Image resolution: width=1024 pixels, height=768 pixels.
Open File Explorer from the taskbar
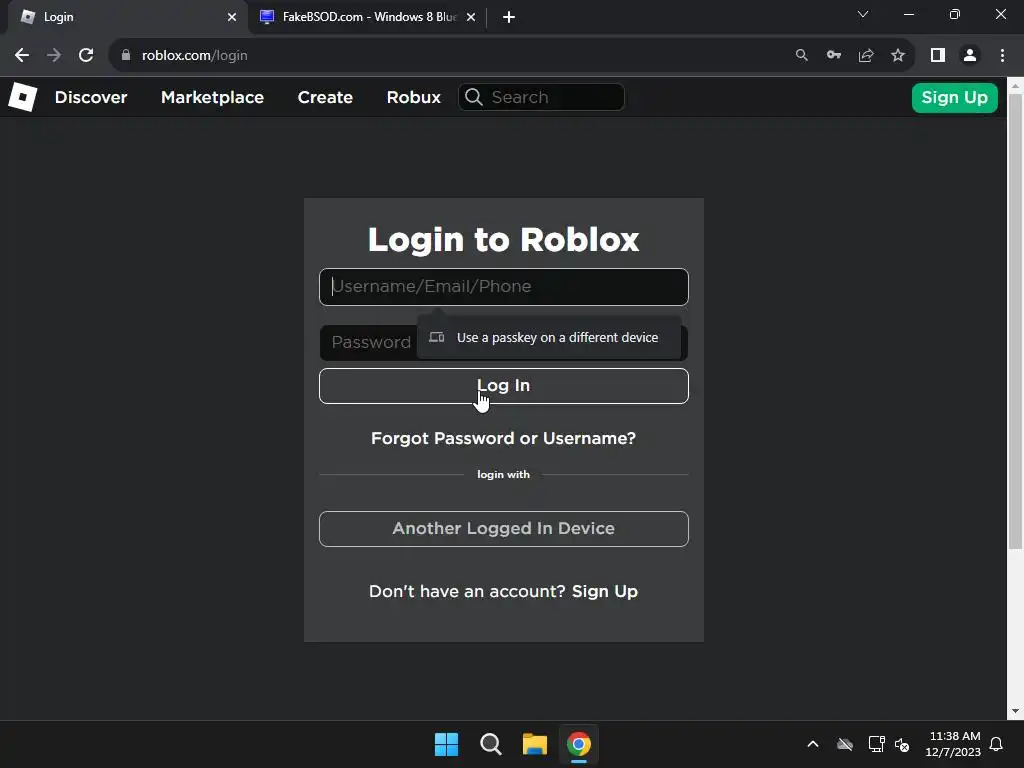click(x=534, y=744)
